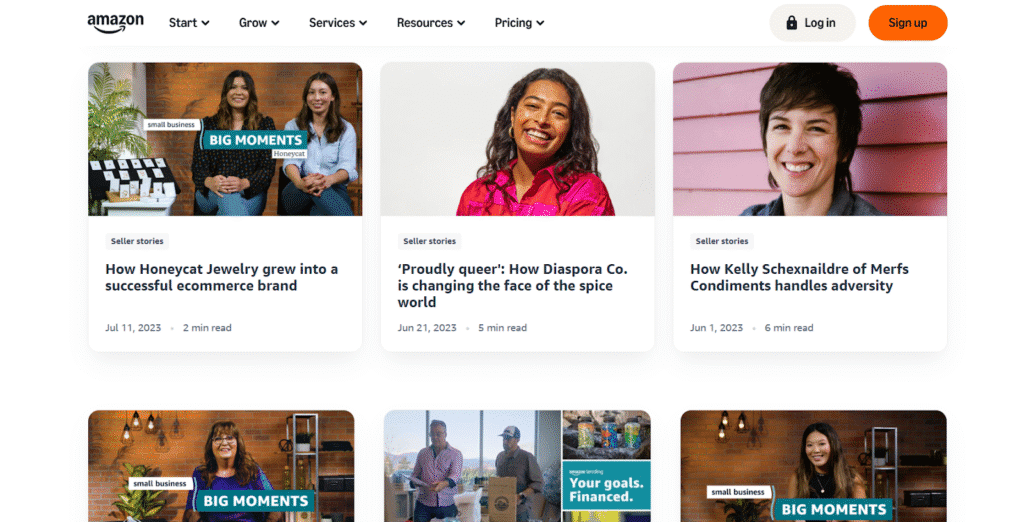The height and width of the screenshot is (522, 1024).
Task: Click the '6 min read' text
Action: tap(789, 328)
